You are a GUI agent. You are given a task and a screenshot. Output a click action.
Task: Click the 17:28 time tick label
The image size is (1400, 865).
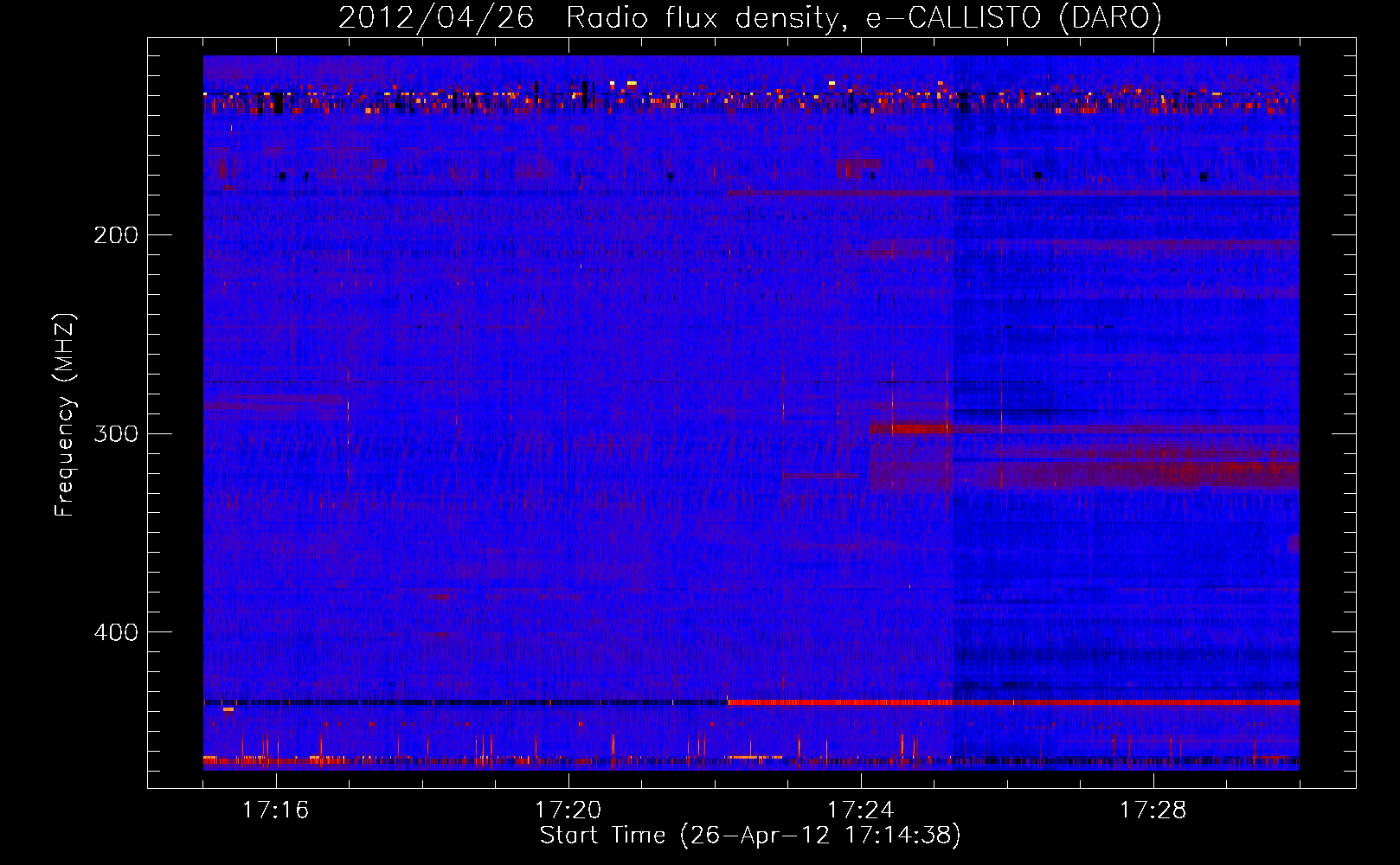click(x=1153, y=810)
